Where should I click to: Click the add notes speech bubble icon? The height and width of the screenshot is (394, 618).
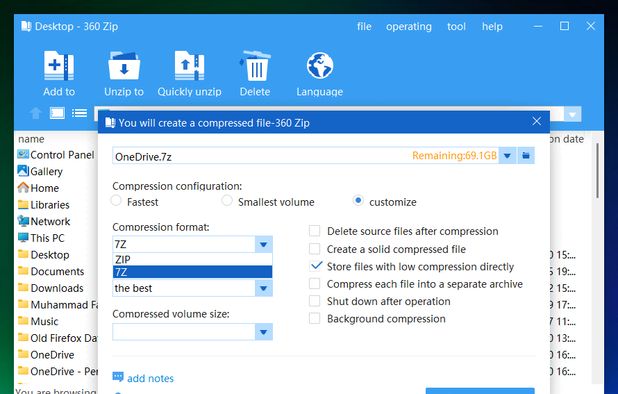tap(118, 377)
